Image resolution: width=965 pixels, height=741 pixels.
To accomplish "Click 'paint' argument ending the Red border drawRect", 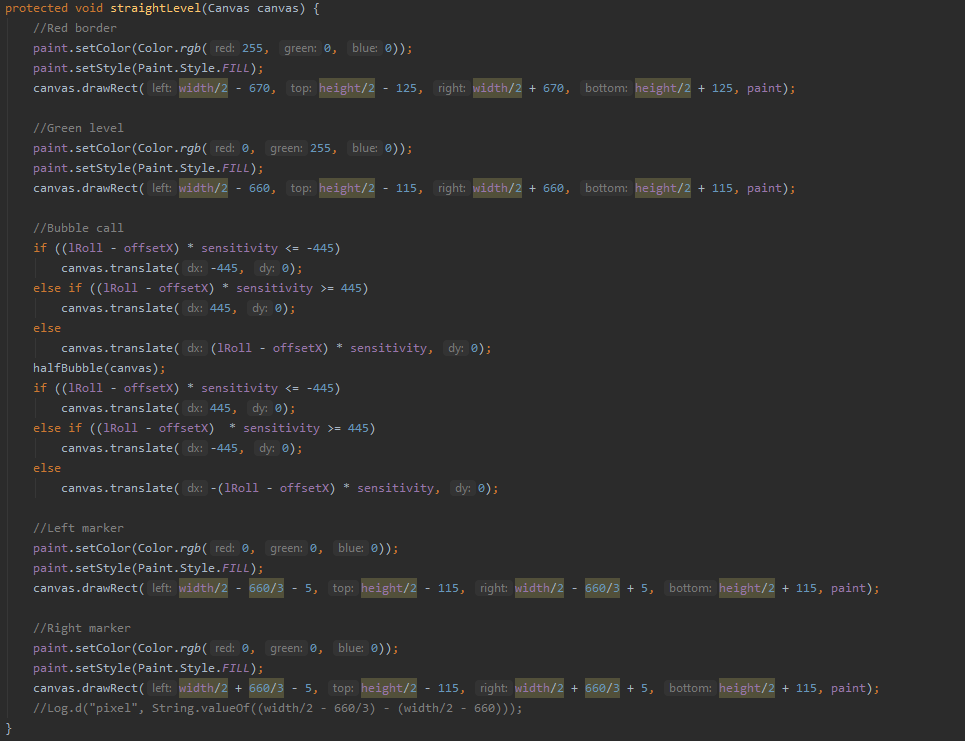I will tap(764, 88).
